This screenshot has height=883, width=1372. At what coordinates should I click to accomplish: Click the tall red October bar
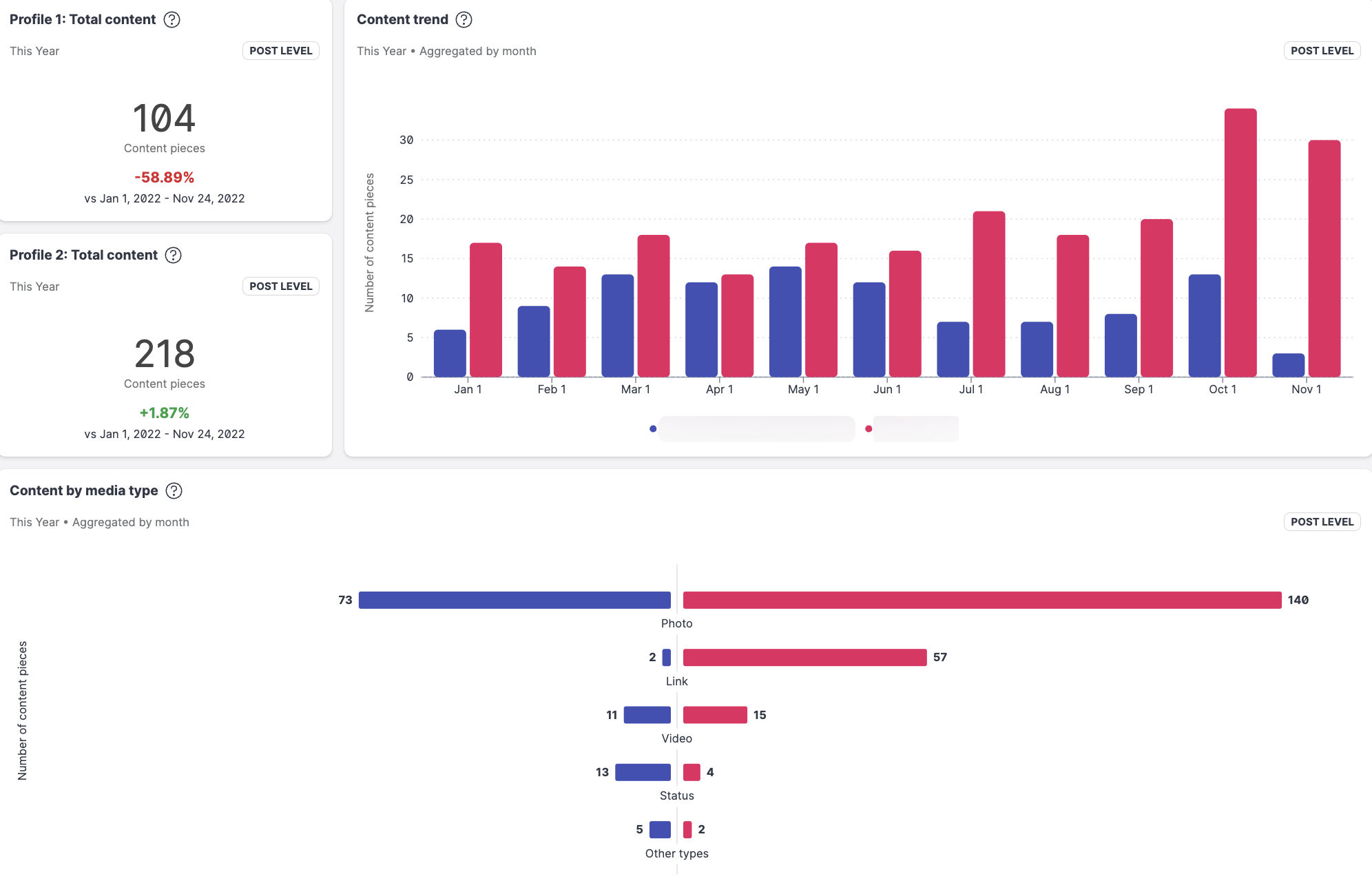[1240, 242]
